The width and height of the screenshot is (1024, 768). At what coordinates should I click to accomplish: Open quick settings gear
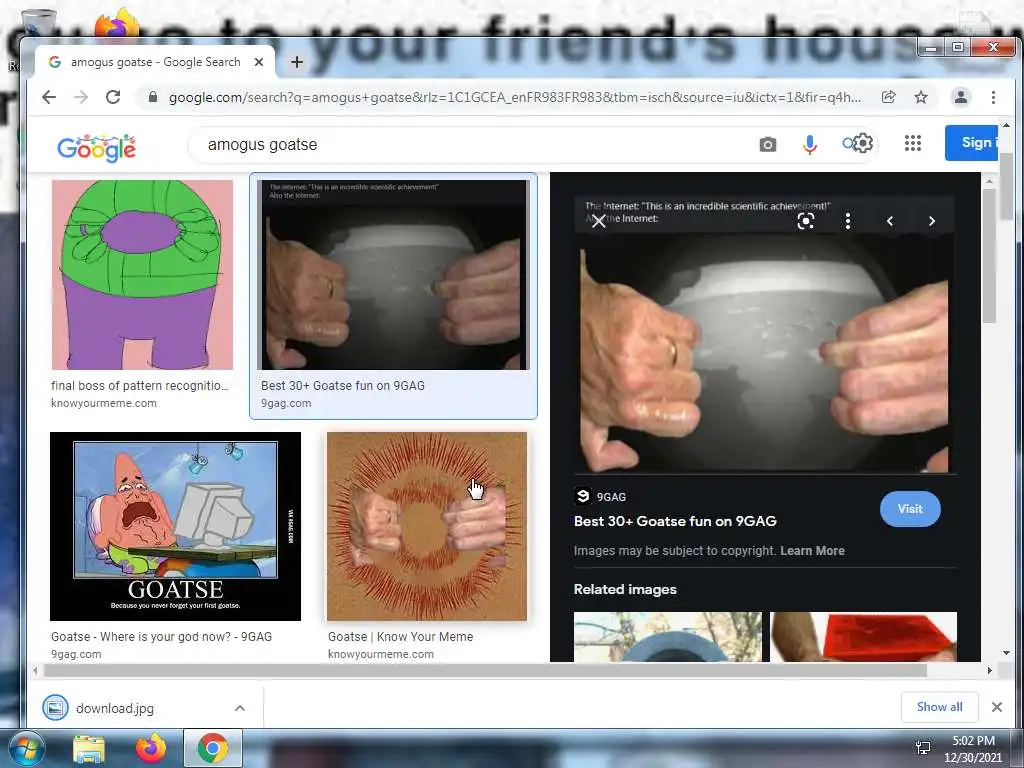click(863, 143)
